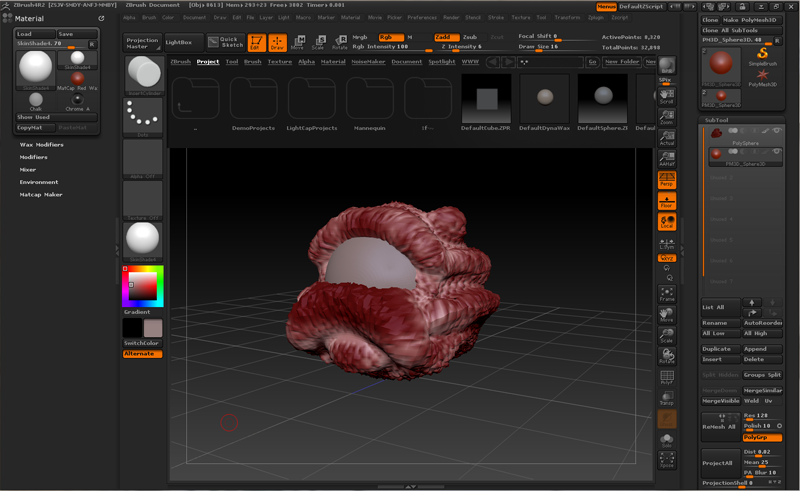Select the Draw mode icon

[277, 42]
